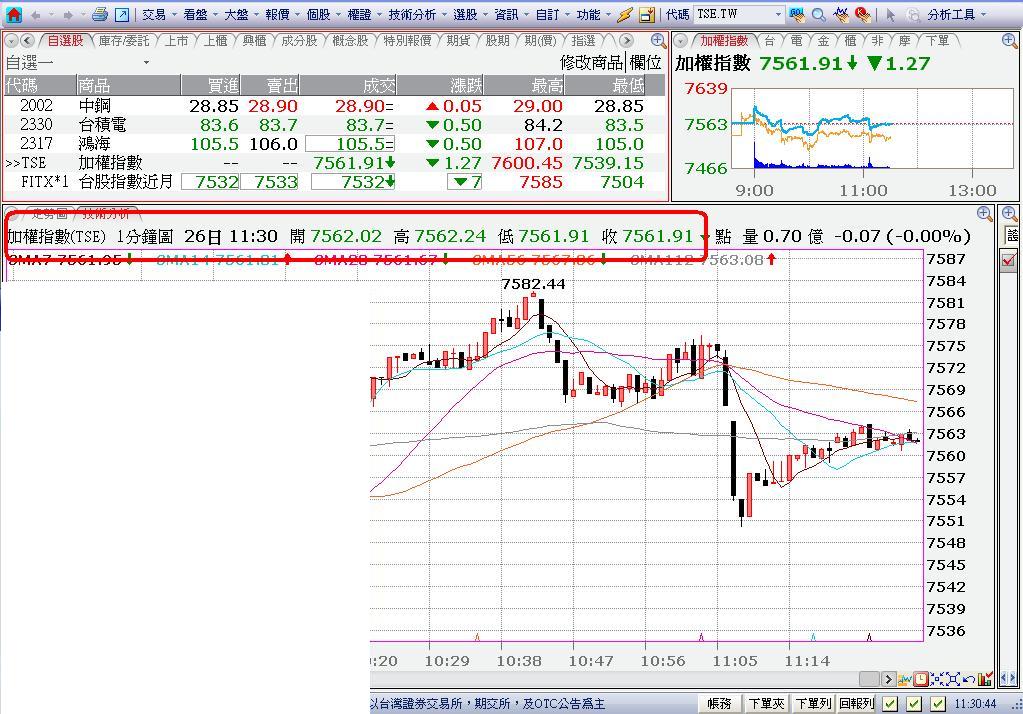Click the 漲跌 column header
Screen dimensions: 1023x714
tap(440, 85)
